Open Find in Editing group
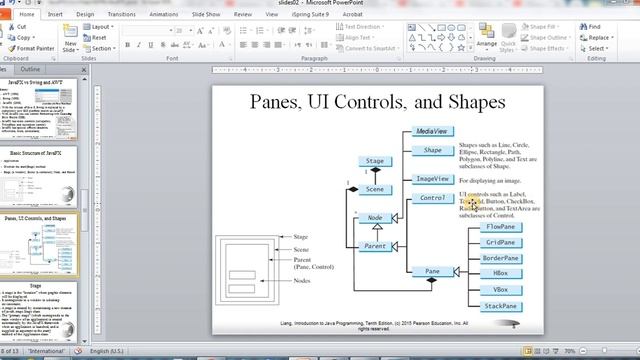The image size is (640, 360). [x=590, y=27]
